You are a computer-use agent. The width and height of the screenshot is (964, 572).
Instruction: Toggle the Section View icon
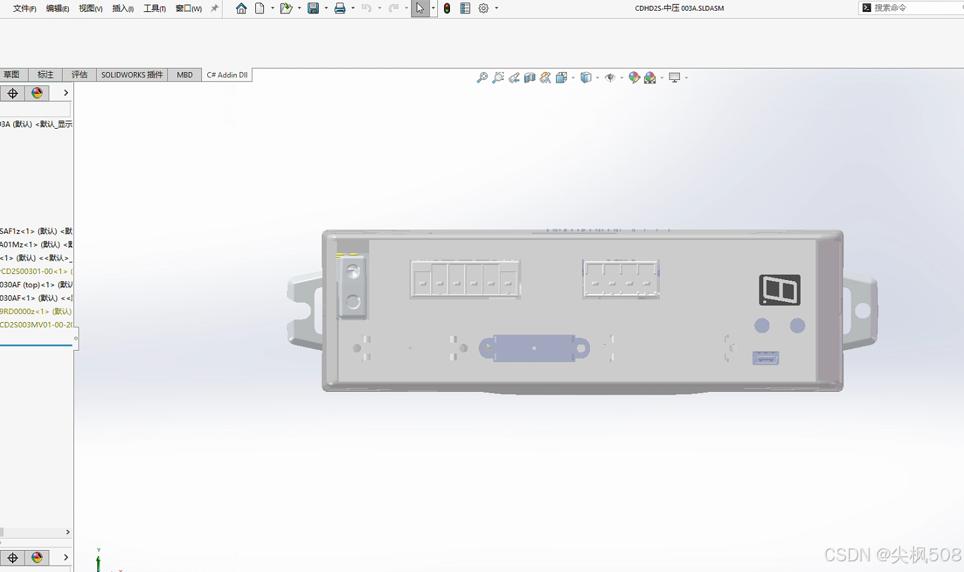pos(529,77)
